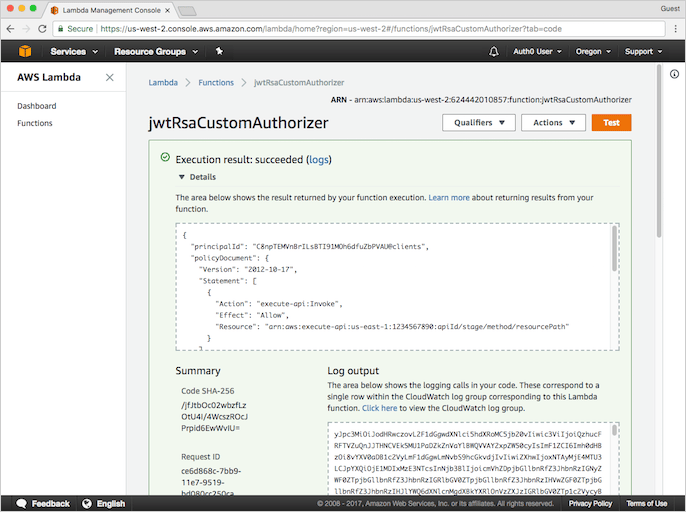Open the Support menu
Screen dimensions: 686x512
click(643, 52)
